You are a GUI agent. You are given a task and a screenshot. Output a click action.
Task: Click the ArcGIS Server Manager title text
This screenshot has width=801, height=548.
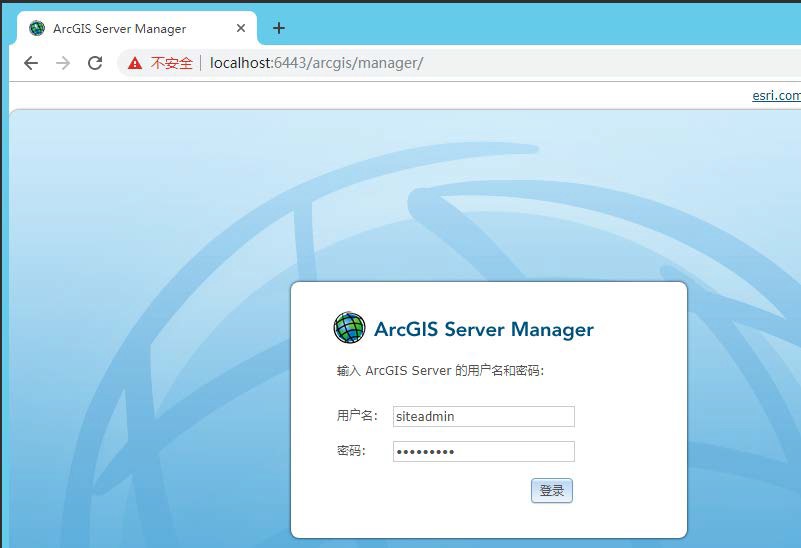pos(484,329)
